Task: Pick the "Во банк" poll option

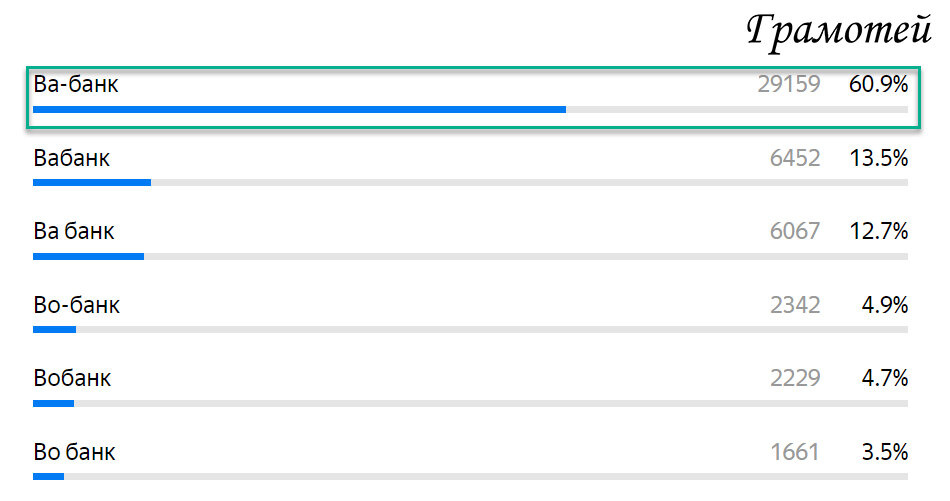Action: (x=74, y=452)
